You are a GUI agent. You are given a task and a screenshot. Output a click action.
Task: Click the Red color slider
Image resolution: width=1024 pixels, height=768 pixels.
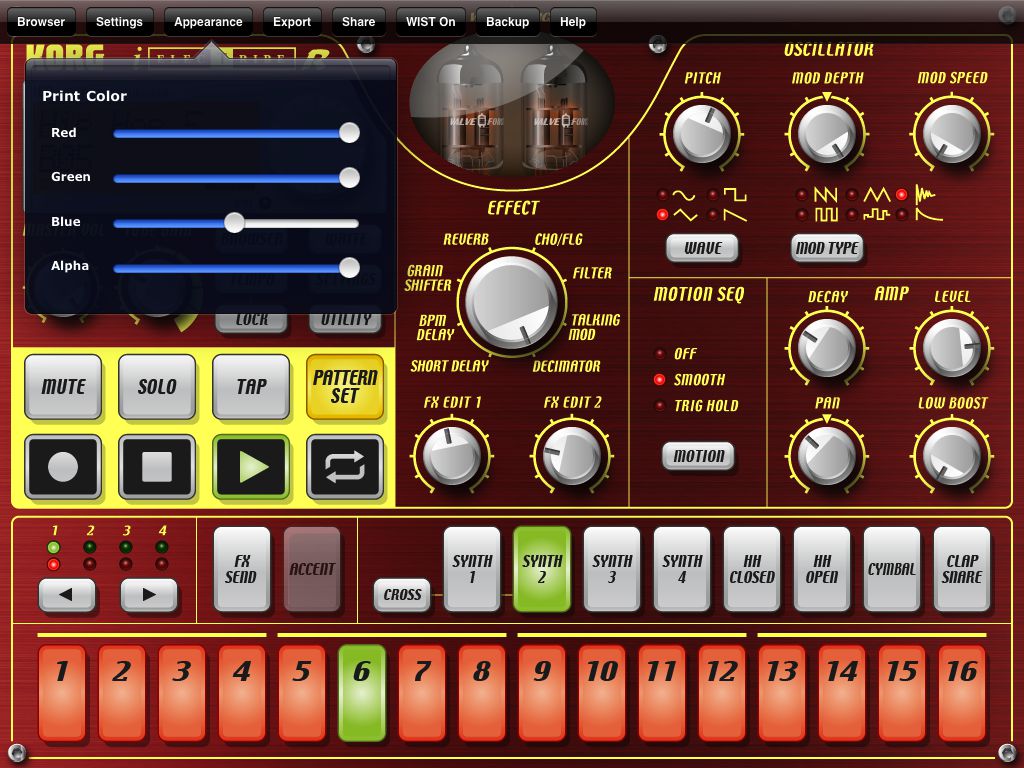[x=236, y=133]
